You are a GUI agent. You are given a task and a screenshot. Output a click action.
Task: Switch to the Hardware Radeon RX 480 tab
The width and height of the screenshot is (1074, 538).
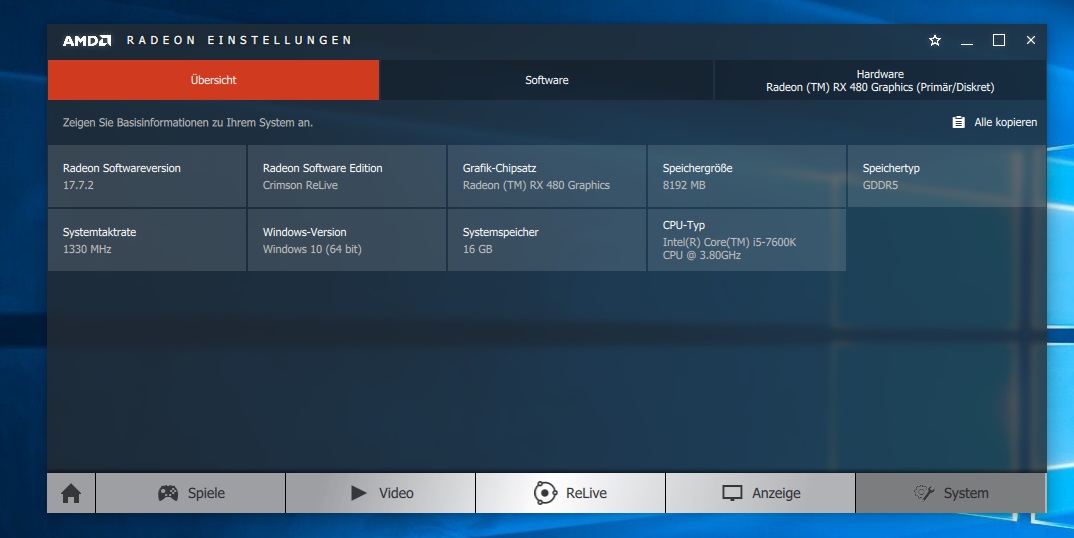coord(880,80)
